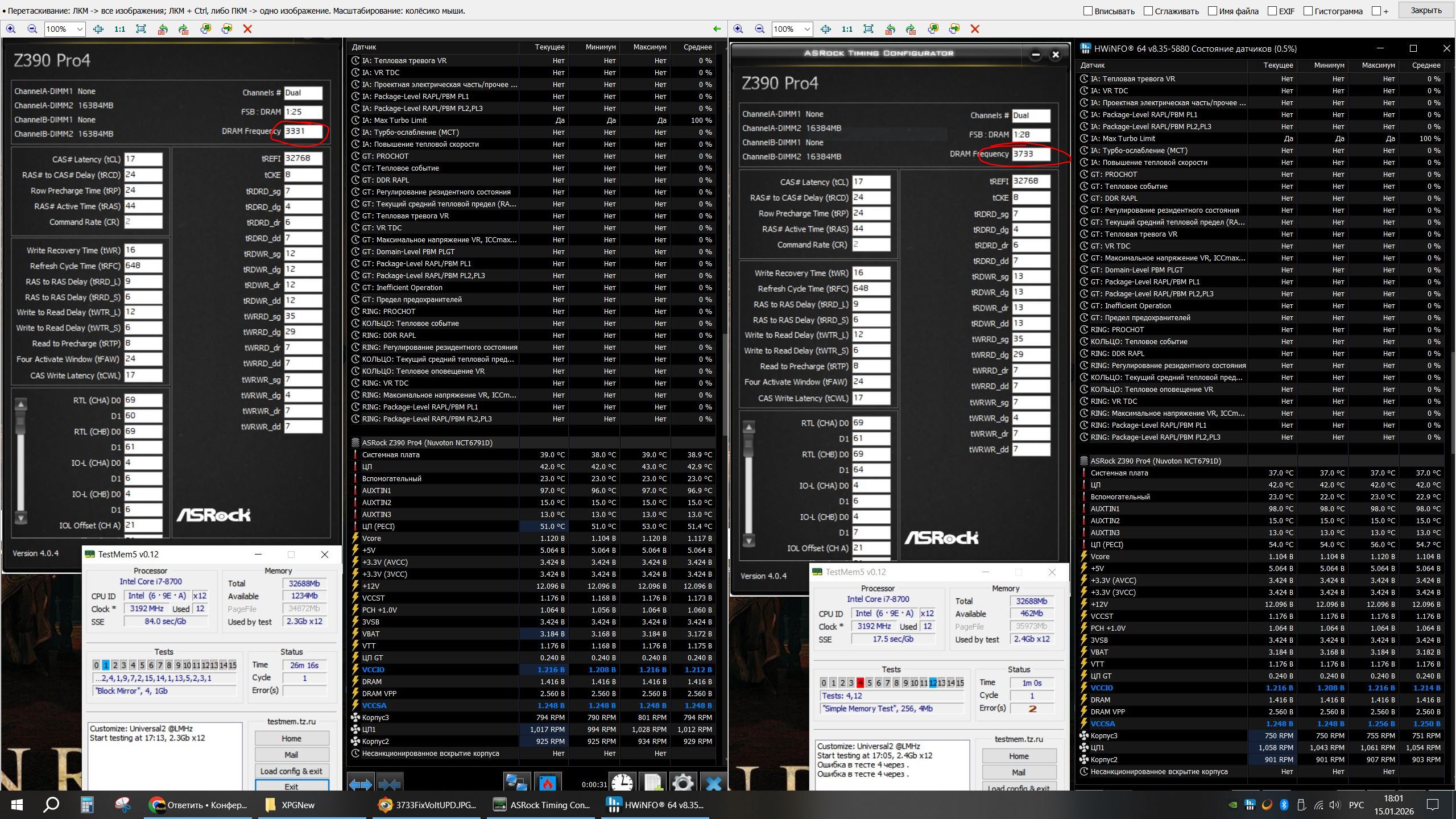This screenshot has width=1456, height=819.
Task: Click red X delete icon in left panel
Action: coord(247,29)
